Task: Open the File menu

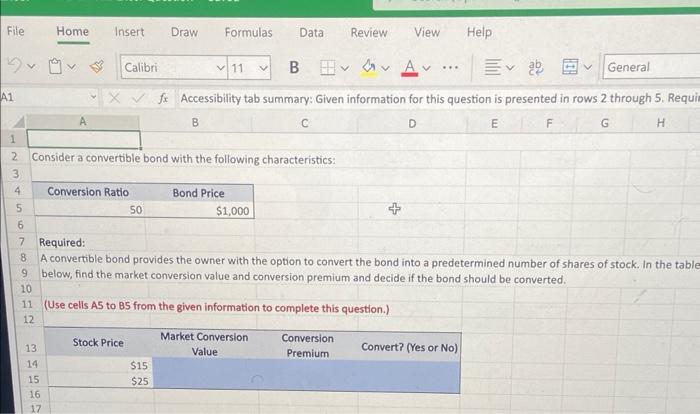Action: tap(16, 31)
